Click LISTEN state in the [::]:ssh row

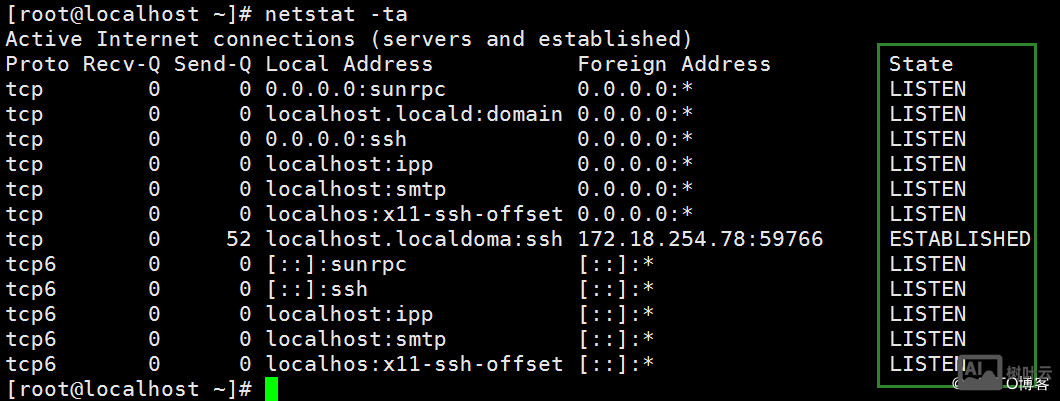click(928, 289)
